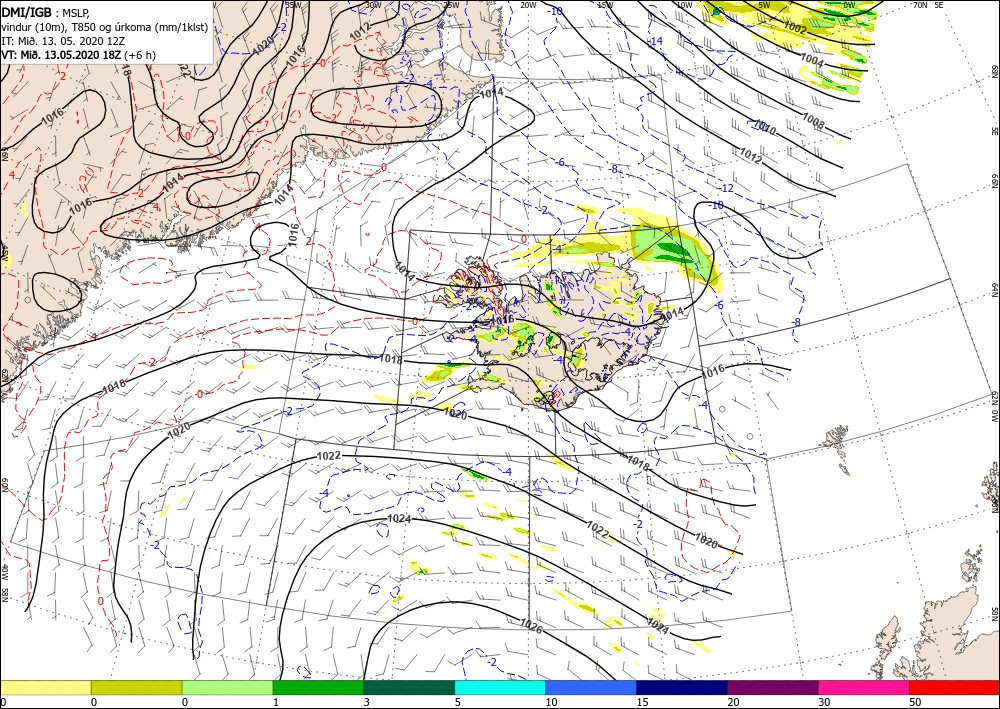Select the pink 30–50 legend swatch

864,687
